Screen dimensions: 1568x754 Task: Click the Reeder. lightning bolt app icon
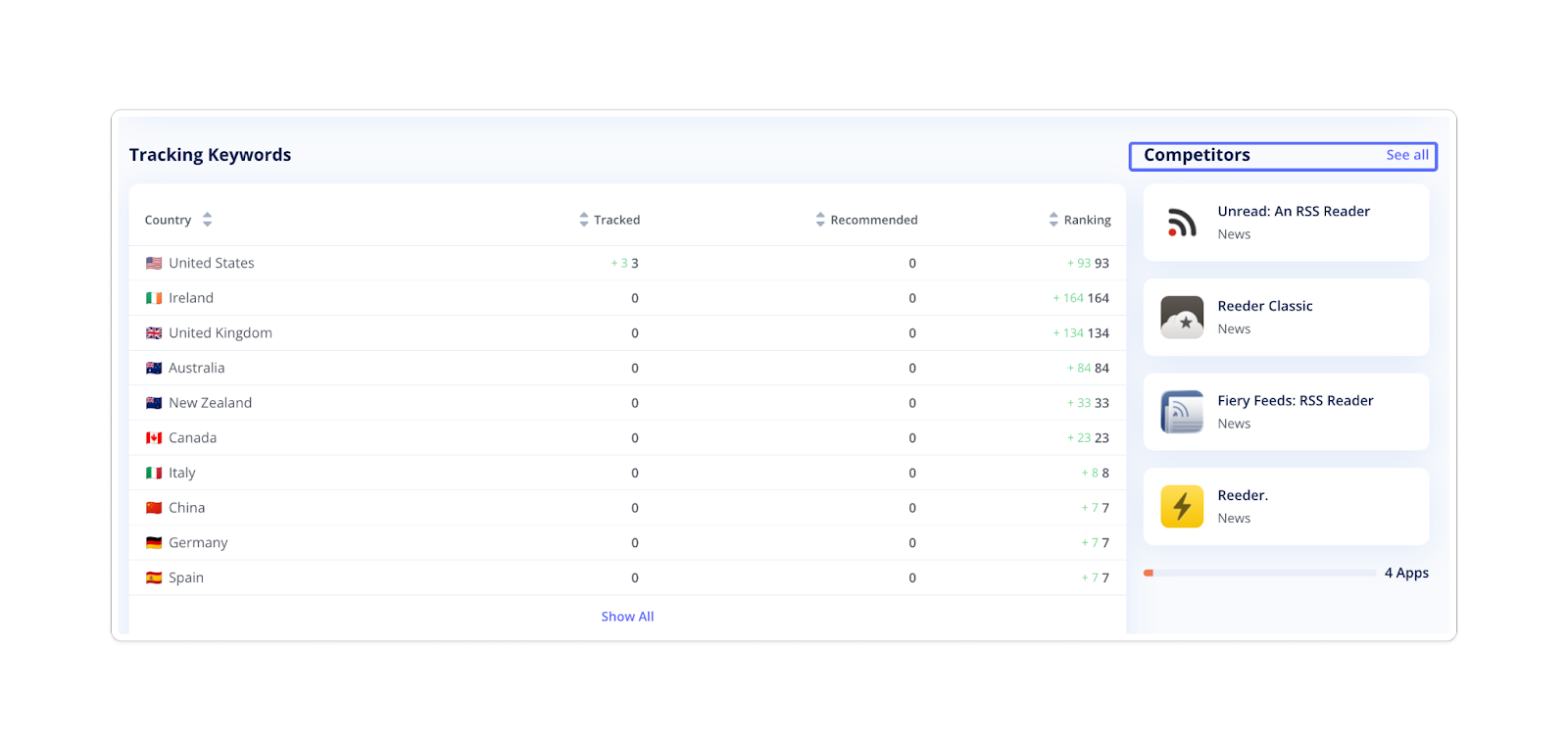pos(1182,507)
